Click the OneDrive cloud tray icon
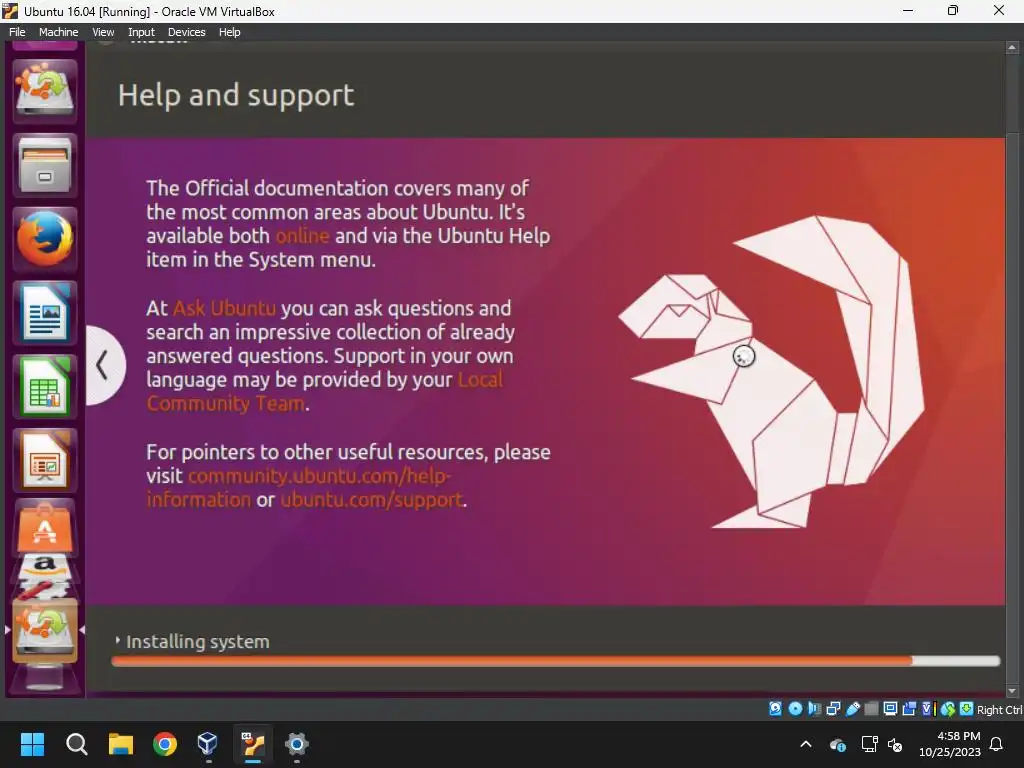1024x768 pixels. click(838, 744)
